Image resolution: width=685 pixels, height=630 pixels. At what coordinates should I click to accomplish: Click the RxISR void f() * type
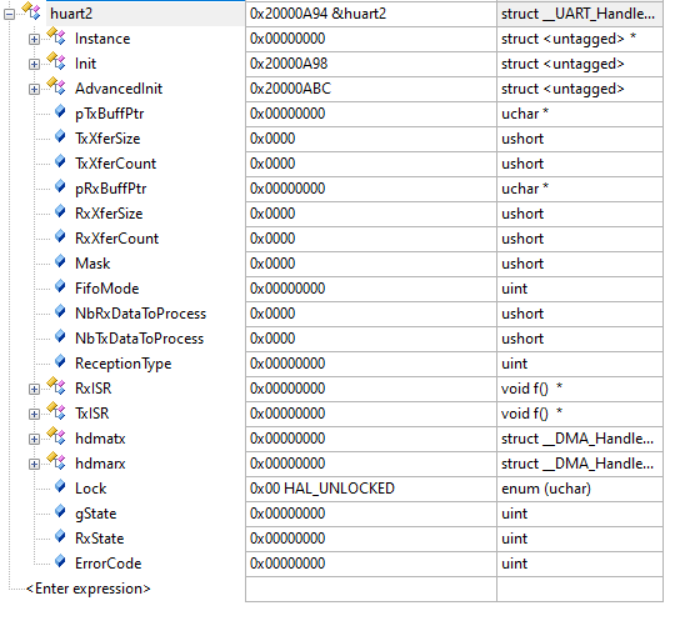[x=532, y=389]
